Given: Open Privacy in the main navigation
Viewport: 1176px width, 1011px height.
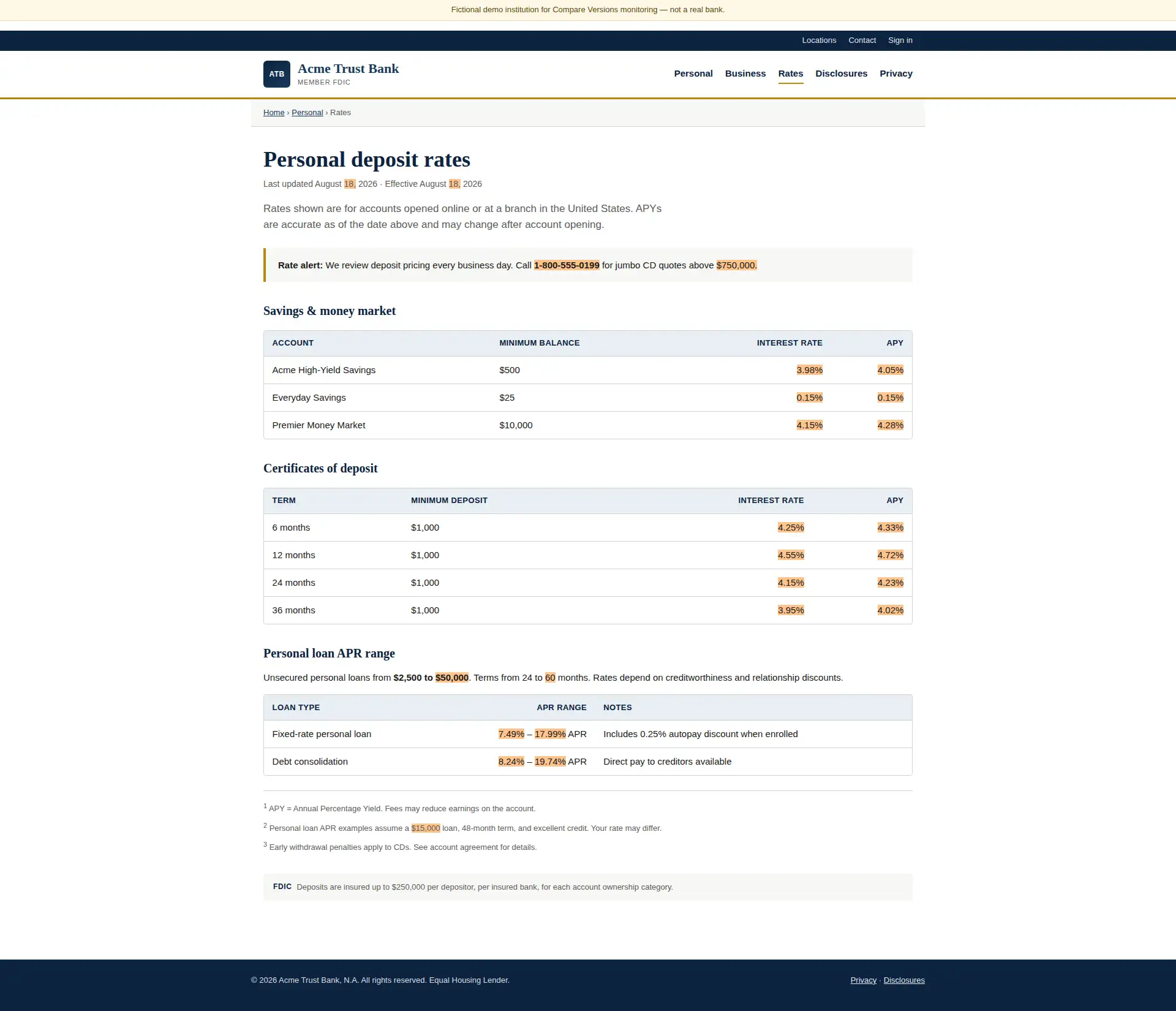Looking at the screenshot, I should tap(896, 74).
